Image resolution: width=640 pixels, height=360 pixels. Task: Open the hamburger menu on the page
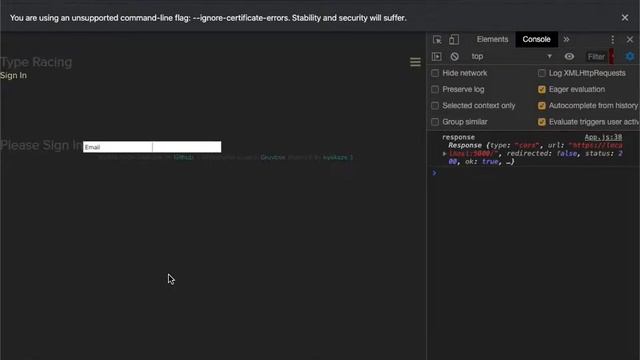(415, 62)
